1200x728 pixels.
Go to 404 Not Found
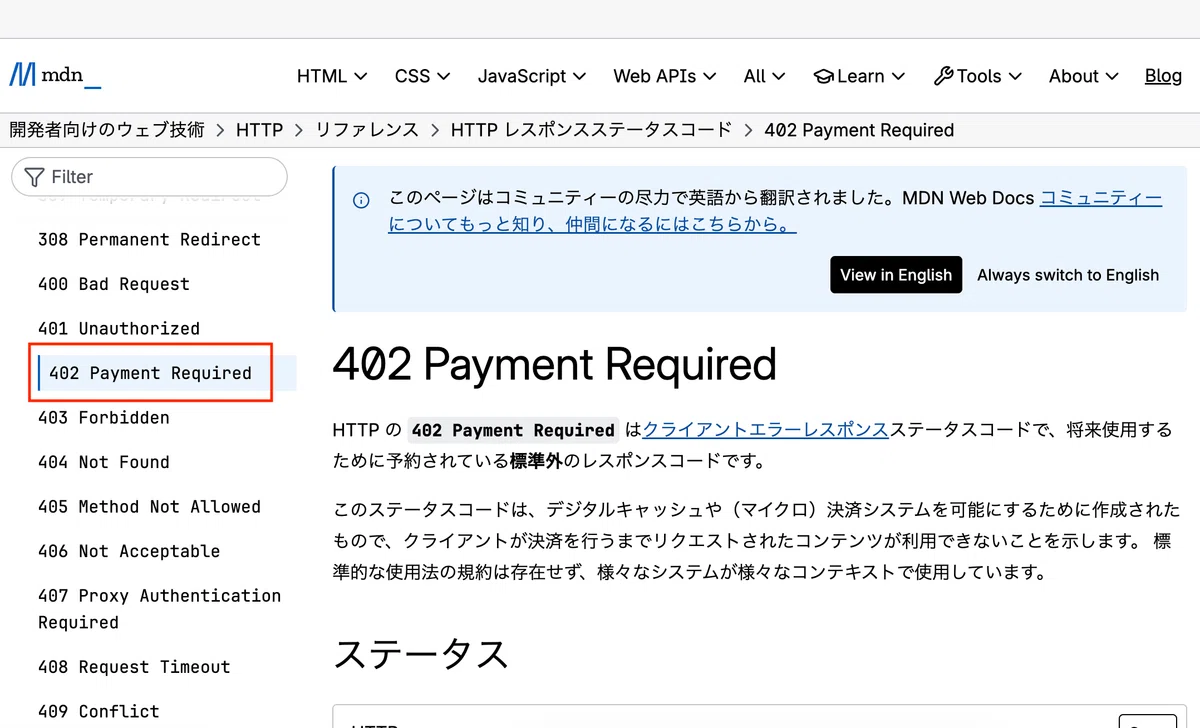tap(104, 462)
